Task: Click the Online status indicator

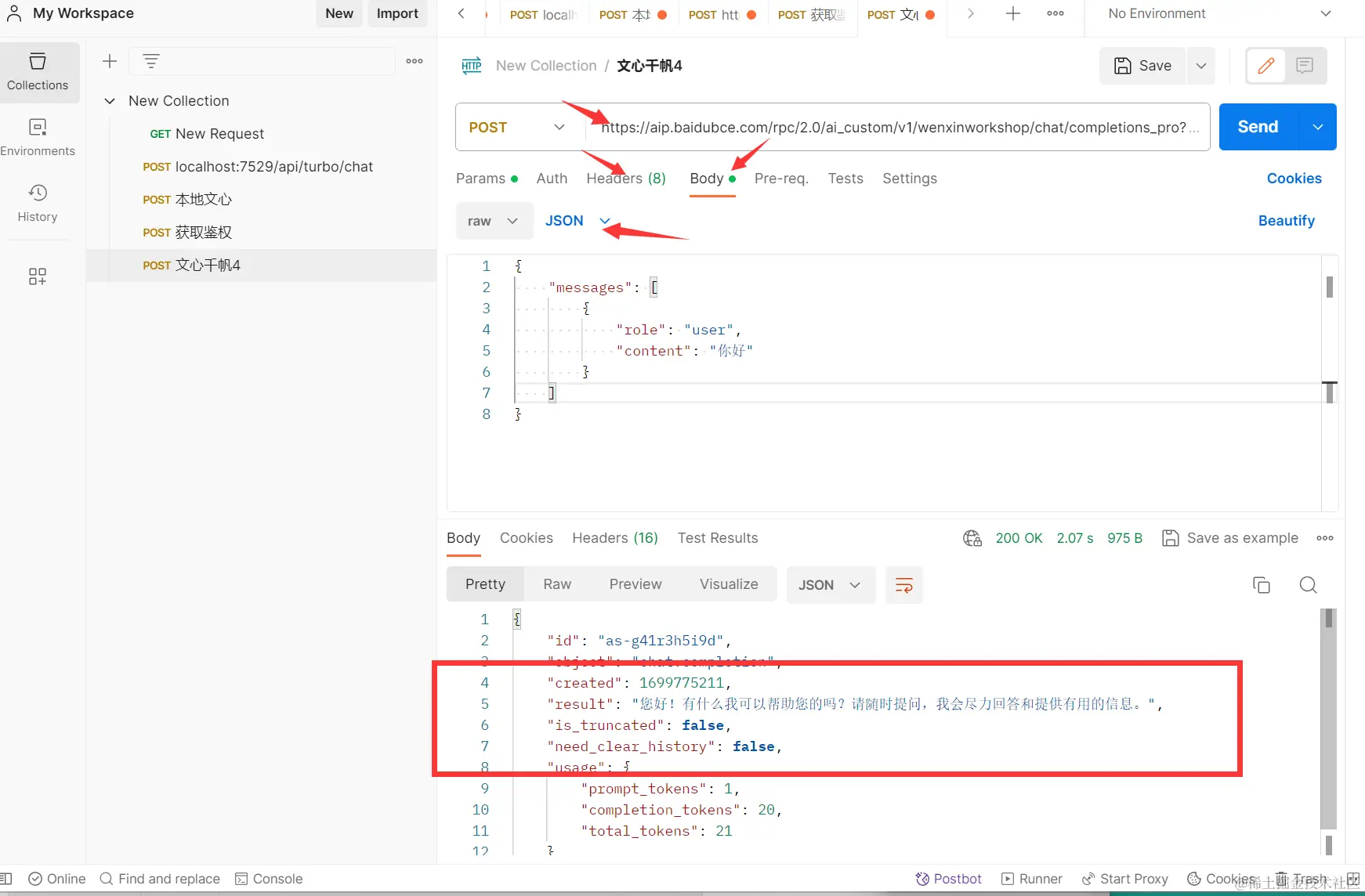Action: 56,879
